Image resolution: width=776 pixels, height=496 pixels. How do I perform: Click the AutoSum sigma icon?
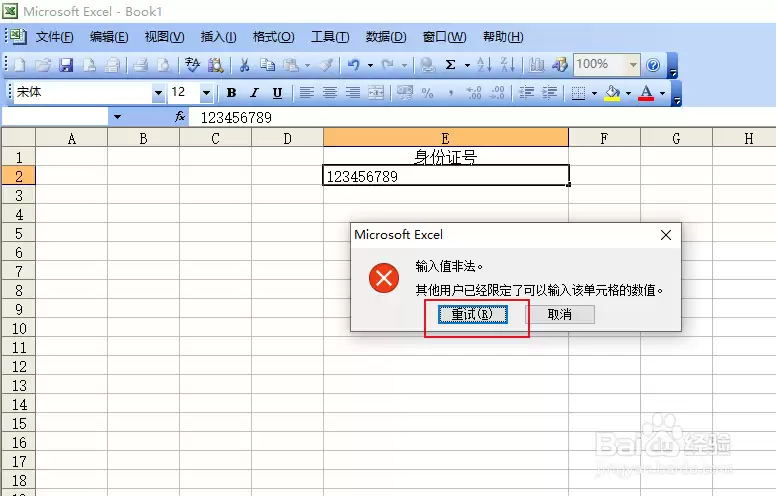[450, 65]
